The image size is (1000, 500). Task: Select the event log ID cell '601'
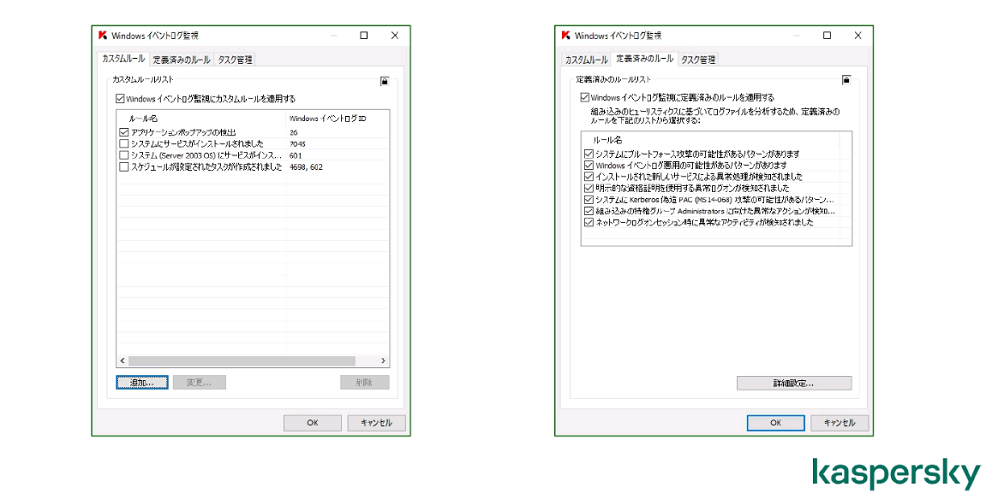click(x=295, y=156)
